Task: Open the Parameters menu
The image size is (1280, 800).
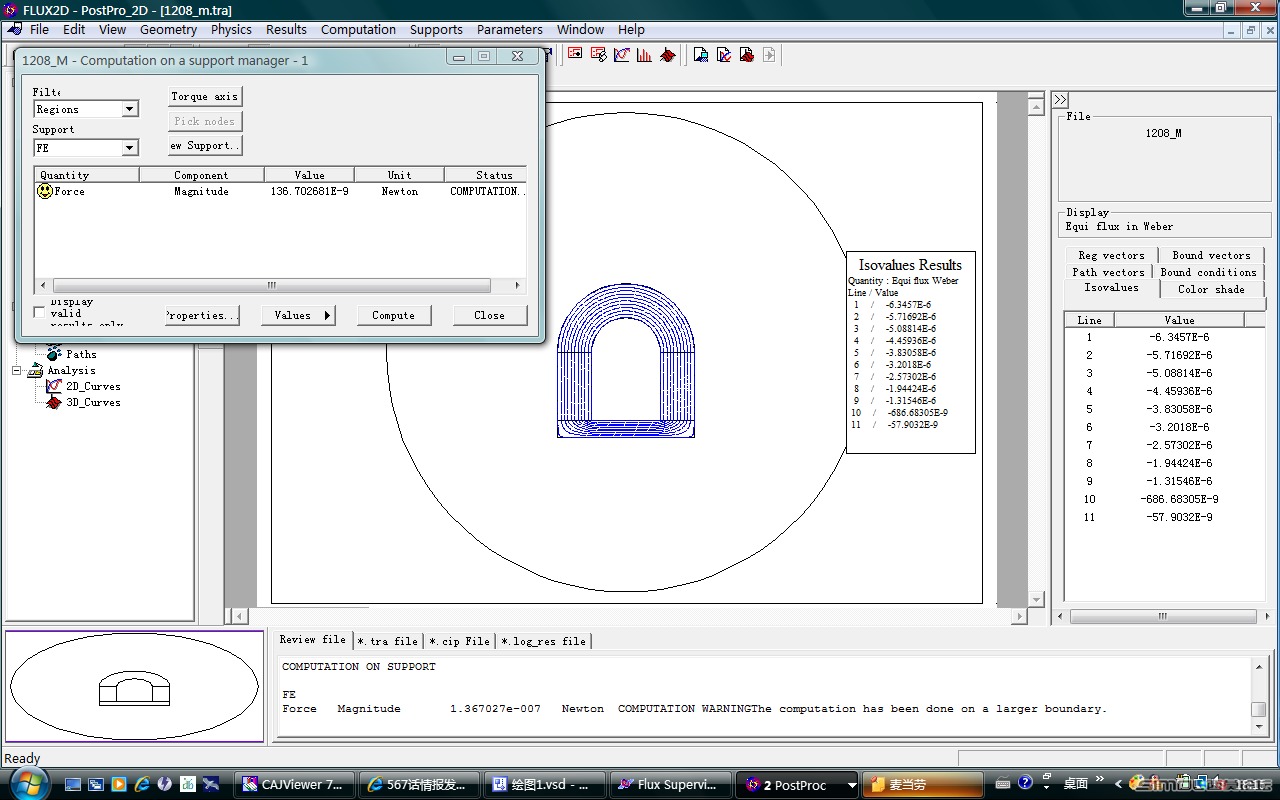Action: point(510,29)
